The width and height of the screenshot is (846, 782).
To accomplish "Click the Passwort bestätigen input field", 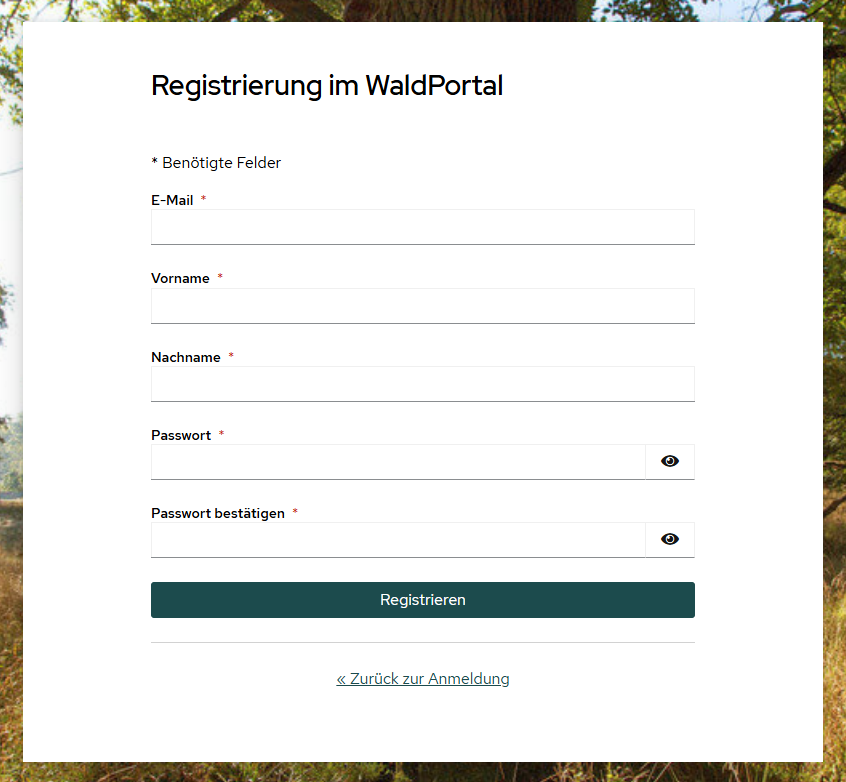I will pyautogui.click(x=398, y=539).
